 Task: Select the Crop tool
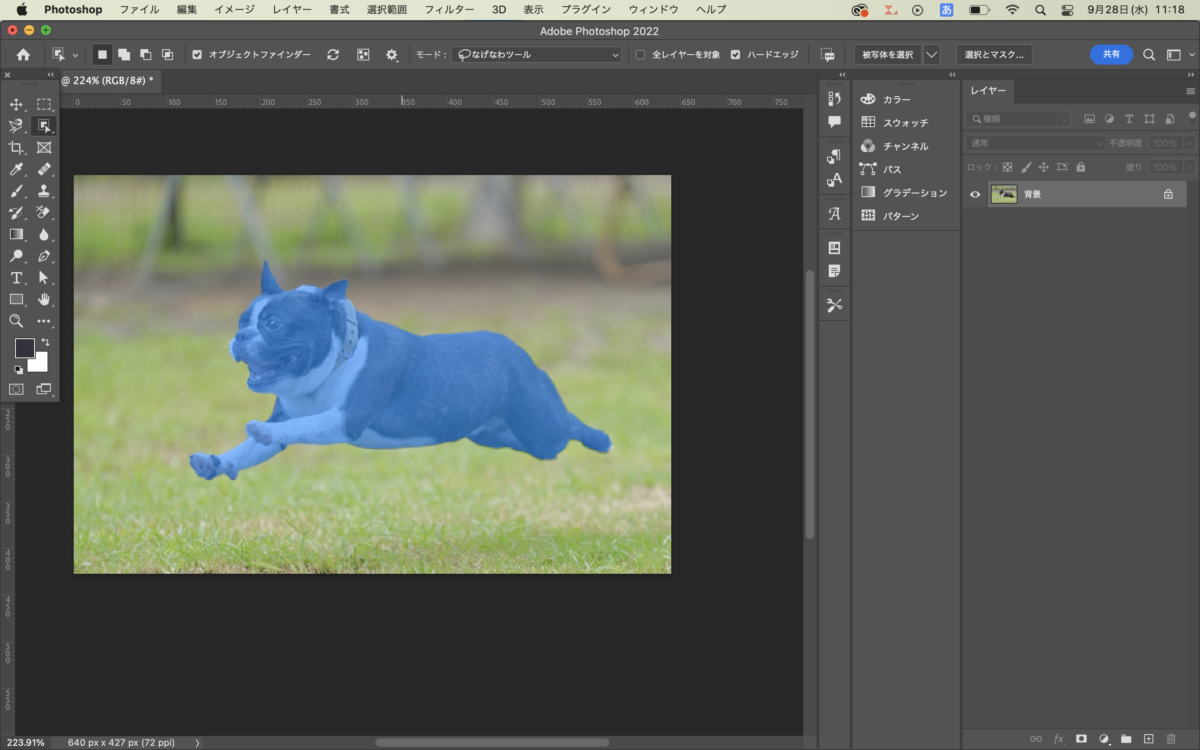click(x=16, y=148)
